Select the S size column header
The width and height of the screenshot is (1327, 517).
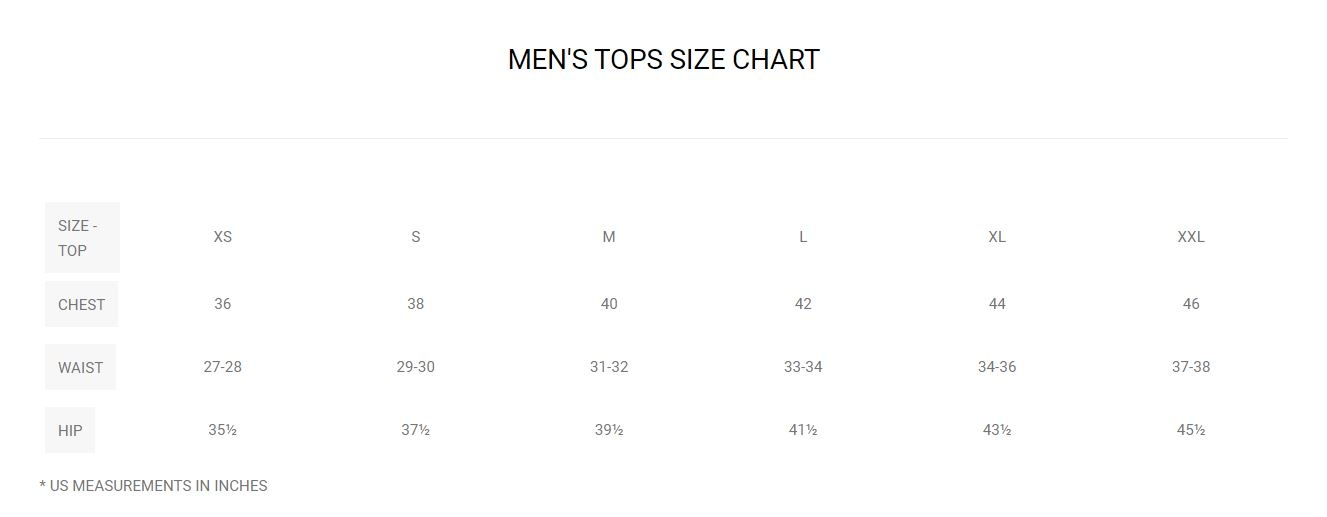tap(416, 237)
